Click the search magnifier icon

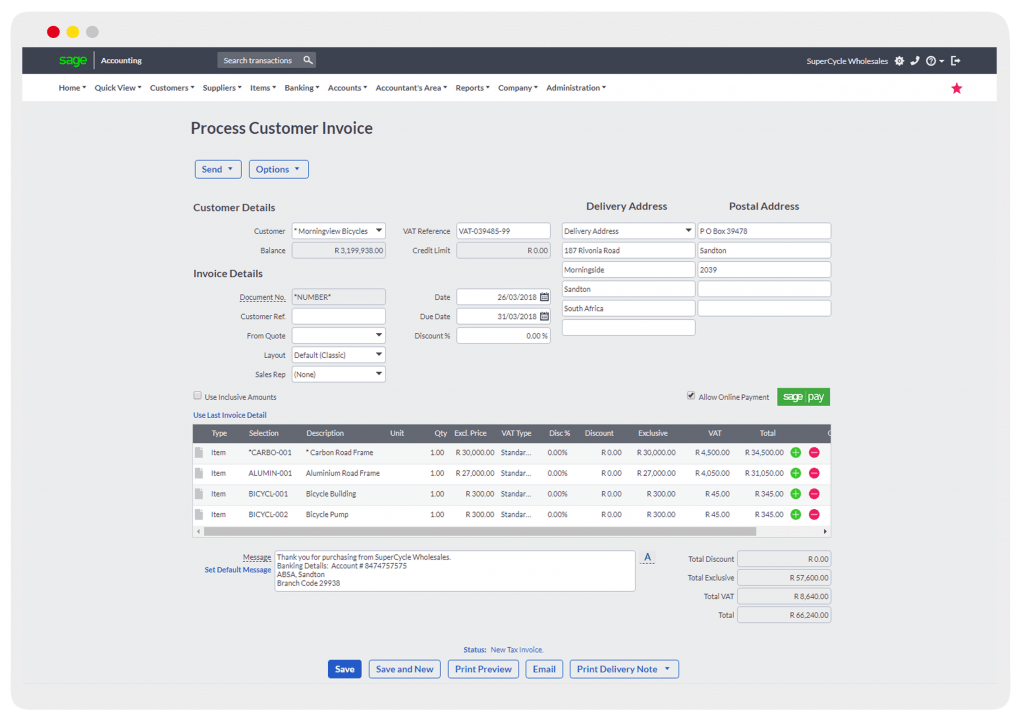[x=308, y=60]
